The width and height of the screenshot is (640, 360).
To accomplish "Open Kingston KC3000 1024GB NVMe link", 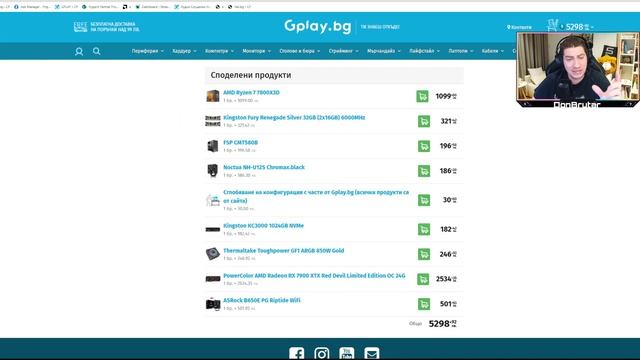I will pos(263,226).
